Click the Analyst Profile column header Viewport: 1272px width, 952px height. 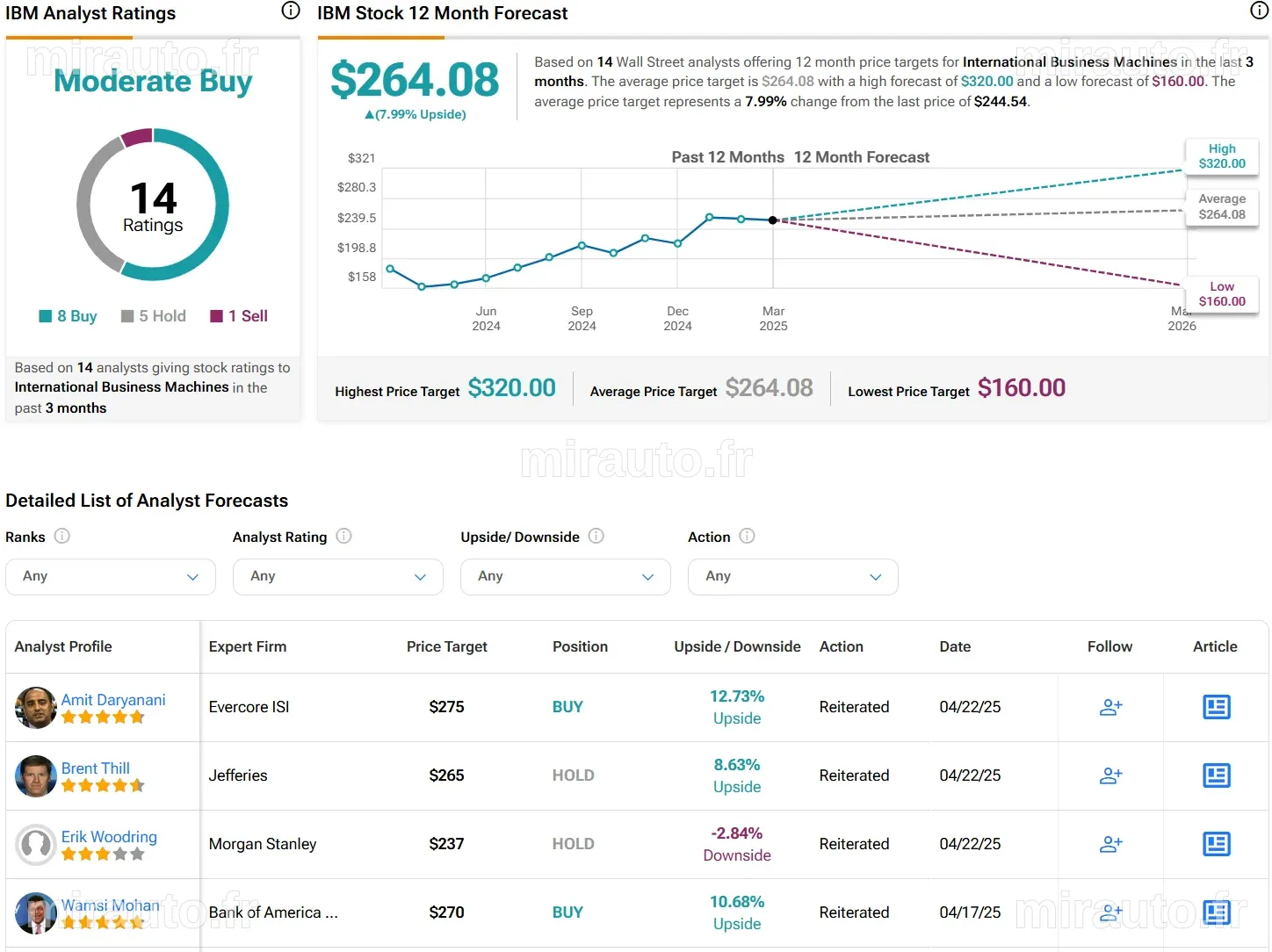(63, 646)
